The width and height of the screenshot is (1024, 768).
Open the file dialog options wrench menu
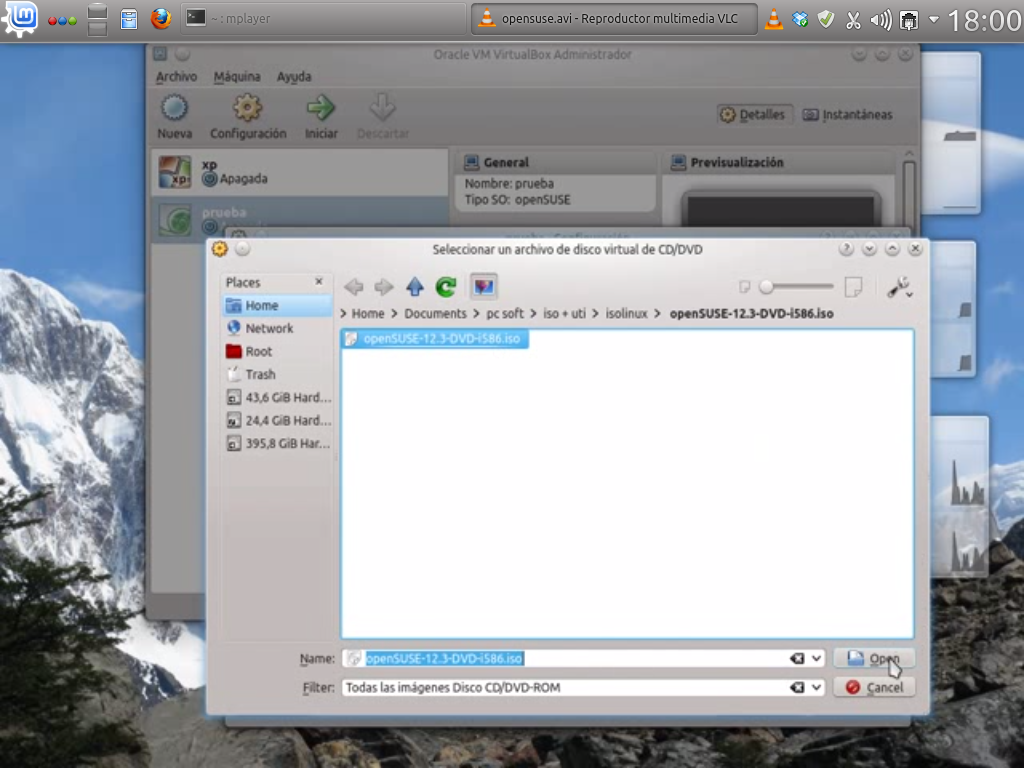pyautogui.click(x=899, y=287)
